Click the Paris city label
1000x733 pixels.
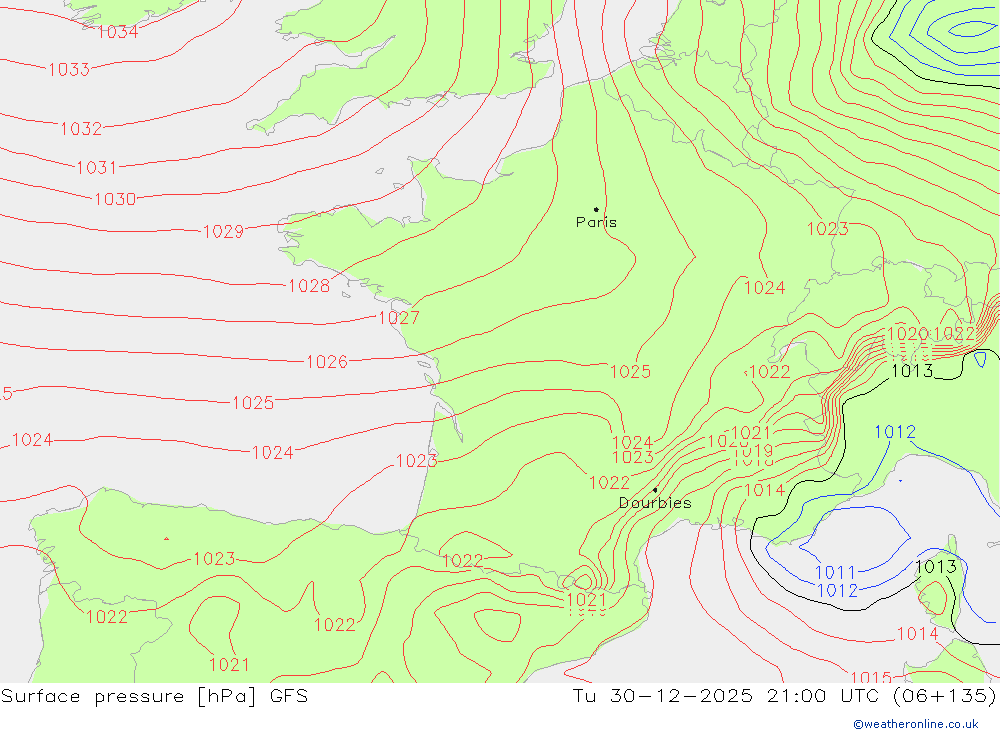point(596,222)
